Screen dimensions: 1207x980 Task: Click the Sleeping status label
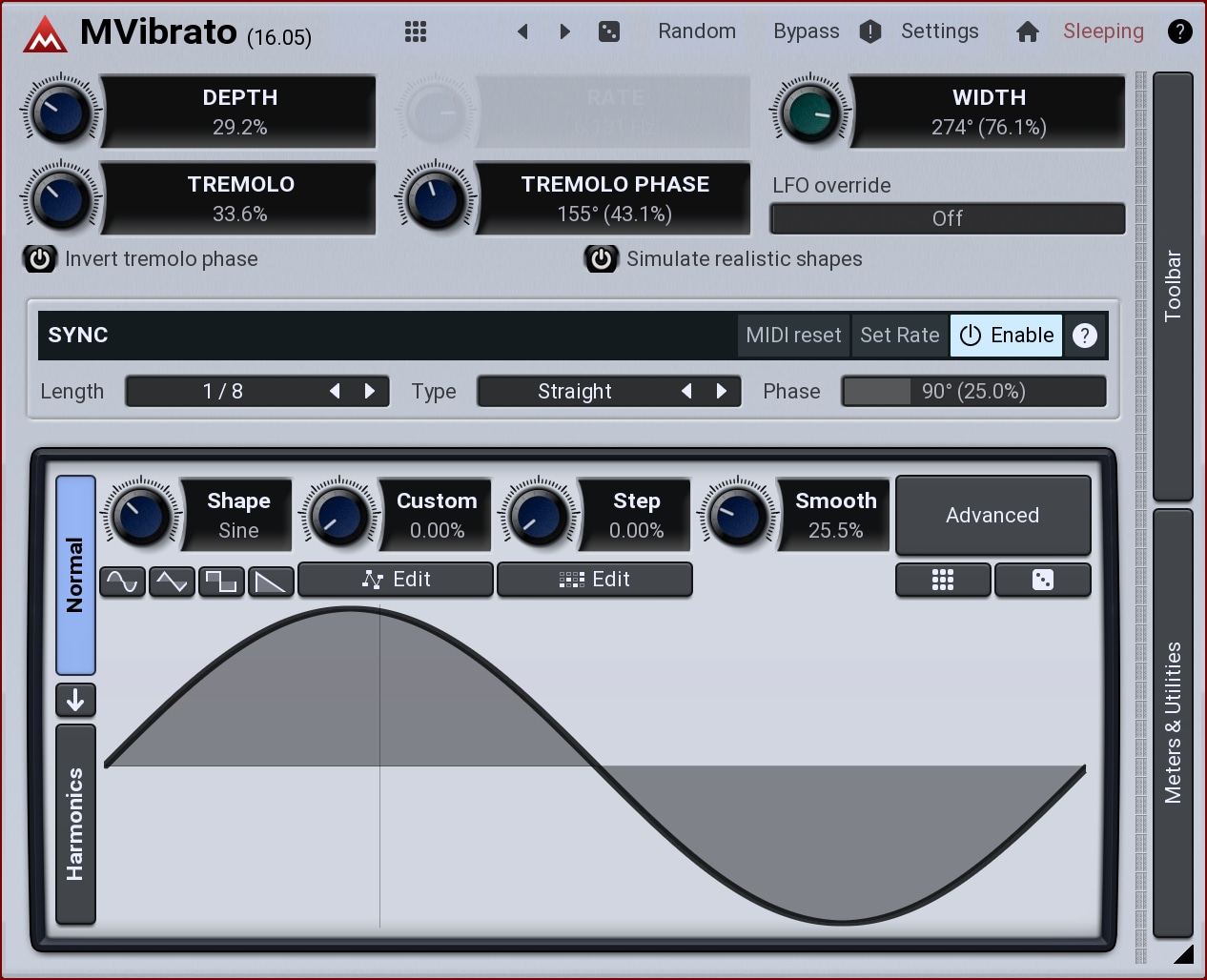click(x=1103, y=31)
